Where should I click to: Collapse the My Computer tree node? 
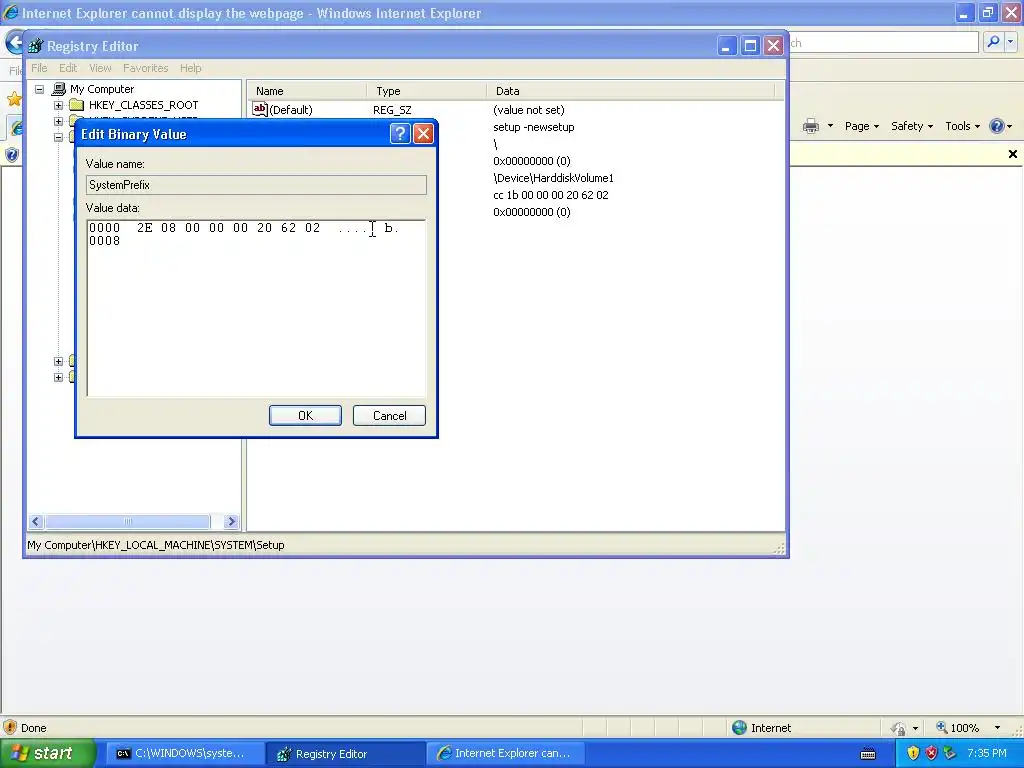(x=39, y=89)
